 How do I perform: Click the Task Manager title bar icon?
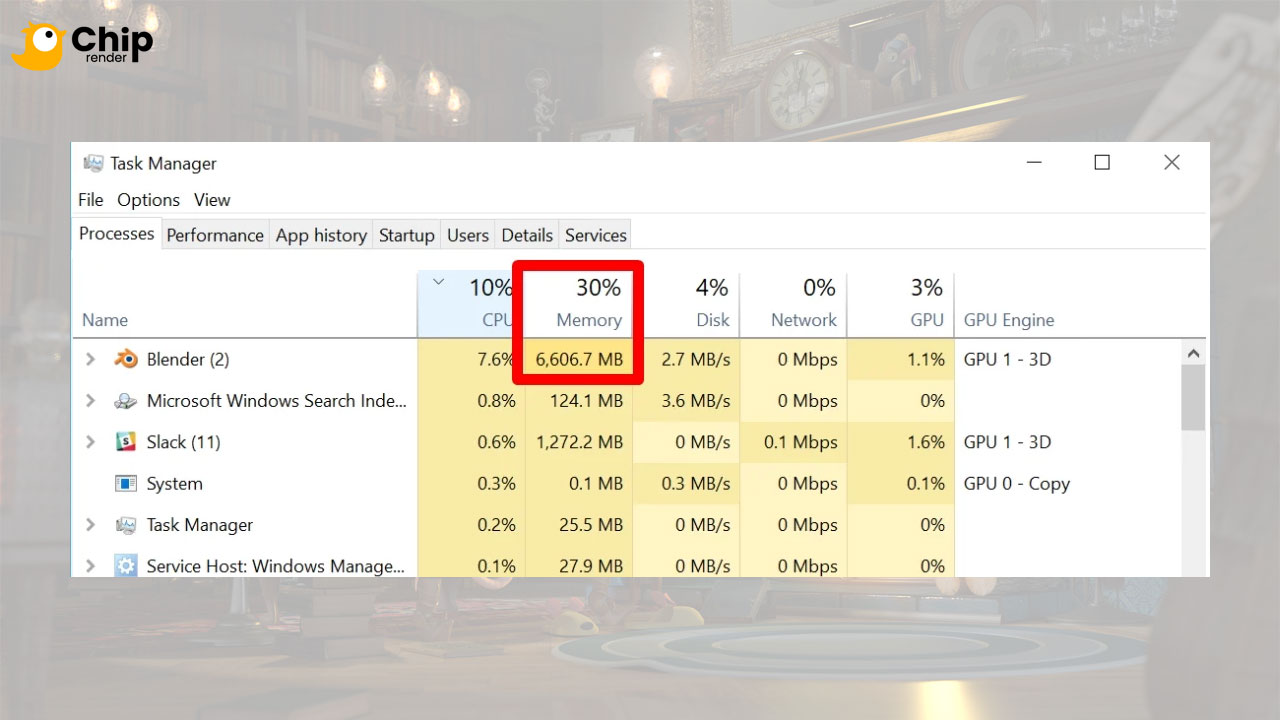(94, 163)
